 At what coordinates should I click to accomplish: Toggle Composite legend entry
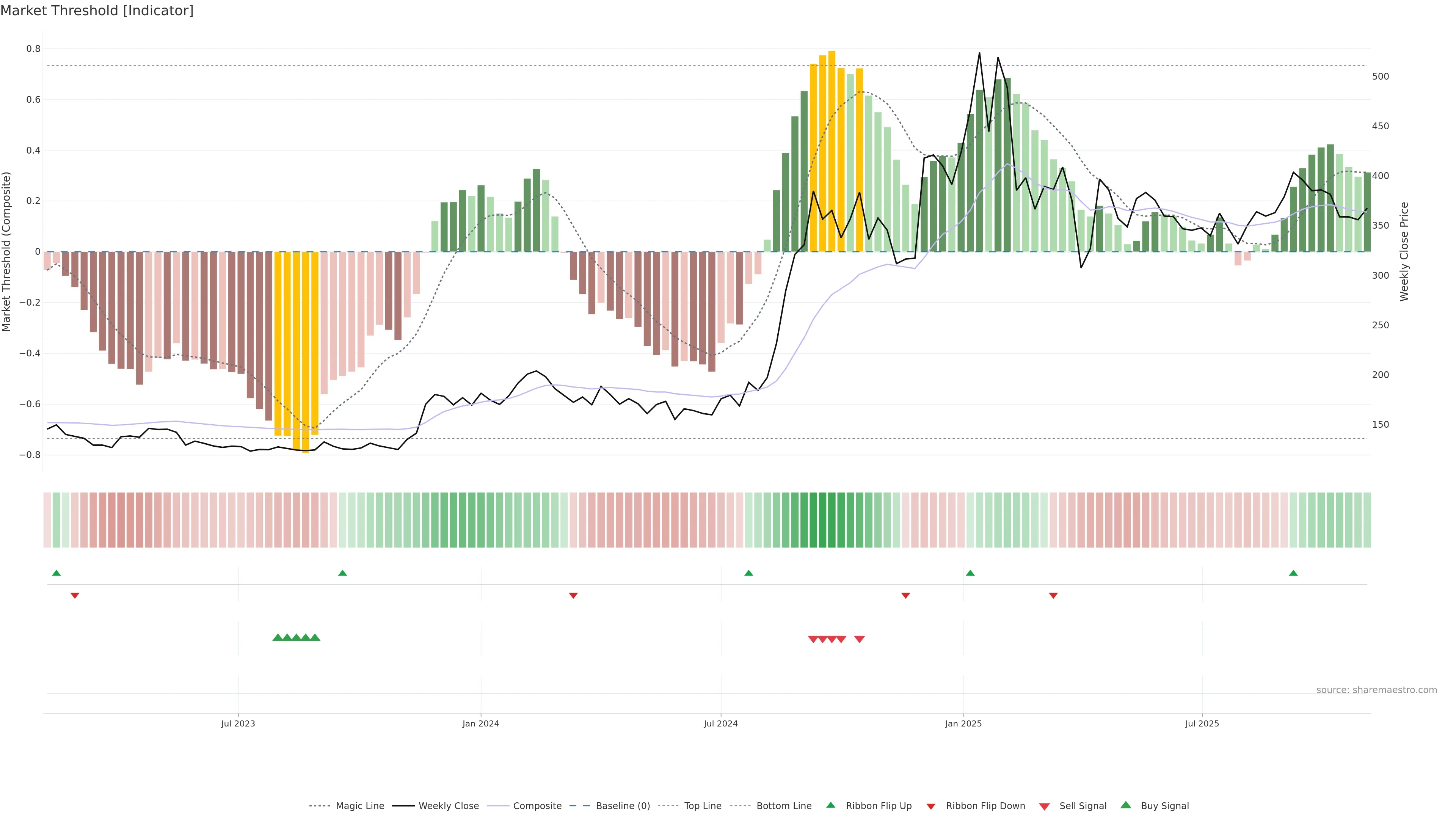[537, 806]
